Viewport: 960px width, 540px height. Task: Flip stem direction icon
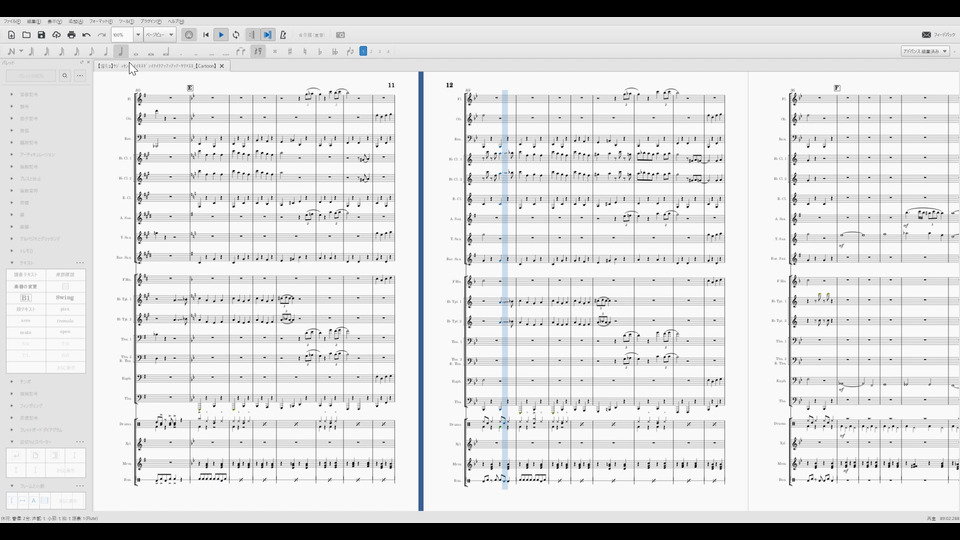click(350, 51)
